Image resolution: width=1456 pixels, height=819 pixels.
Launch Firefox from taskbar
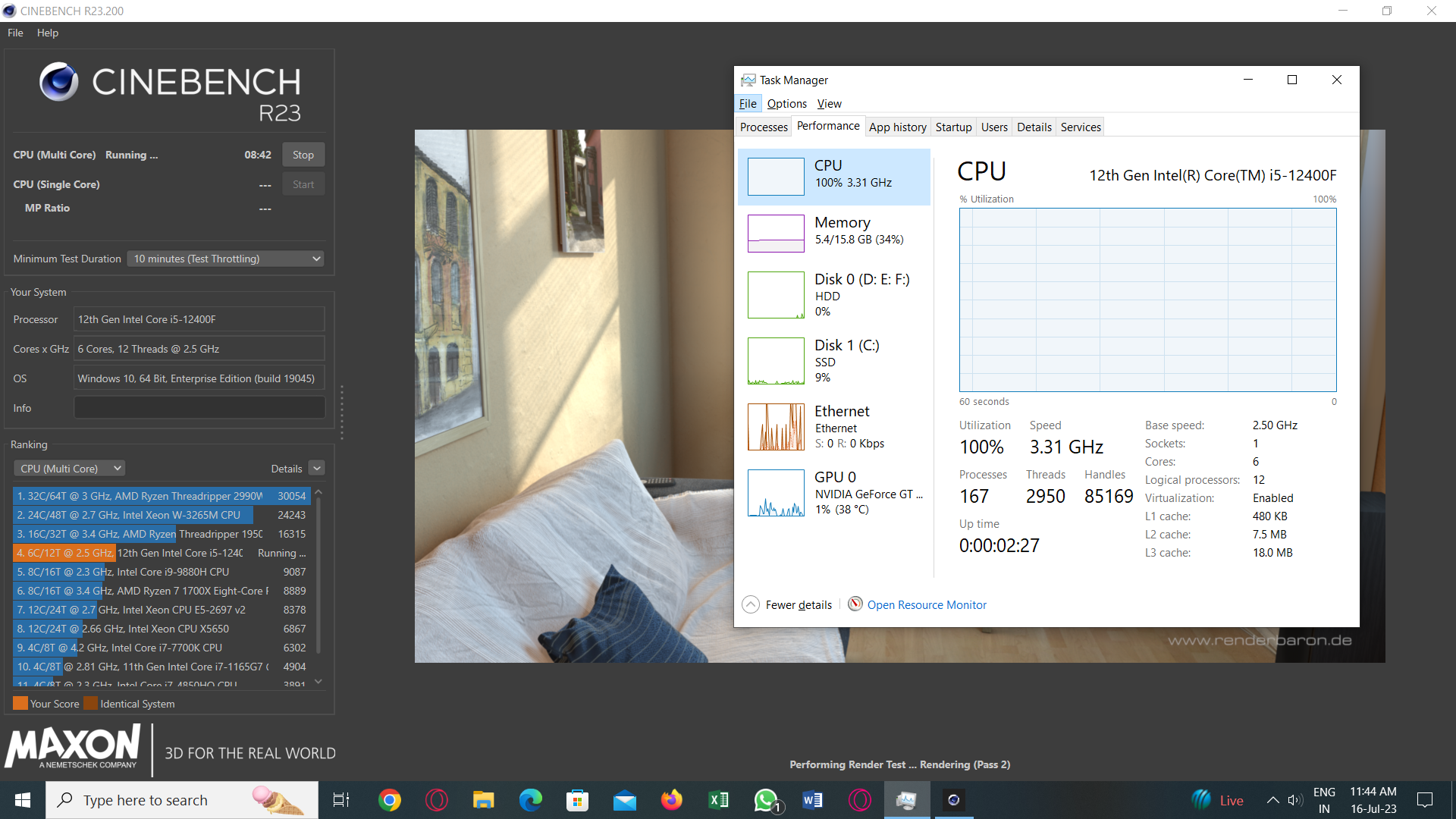click(x=672, y=800)
